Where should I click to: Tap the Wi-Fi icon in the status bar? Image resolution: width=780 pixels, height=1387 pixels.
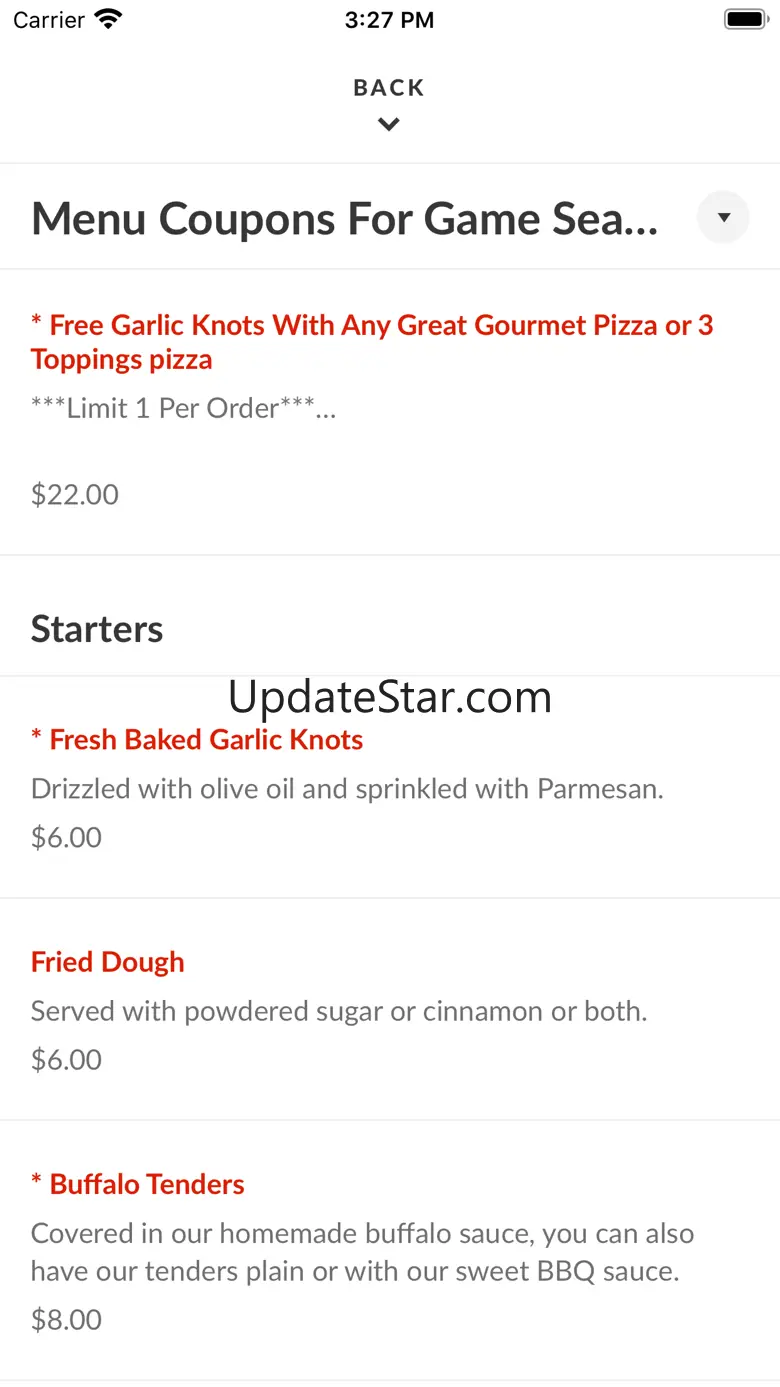tap(107, 19)
